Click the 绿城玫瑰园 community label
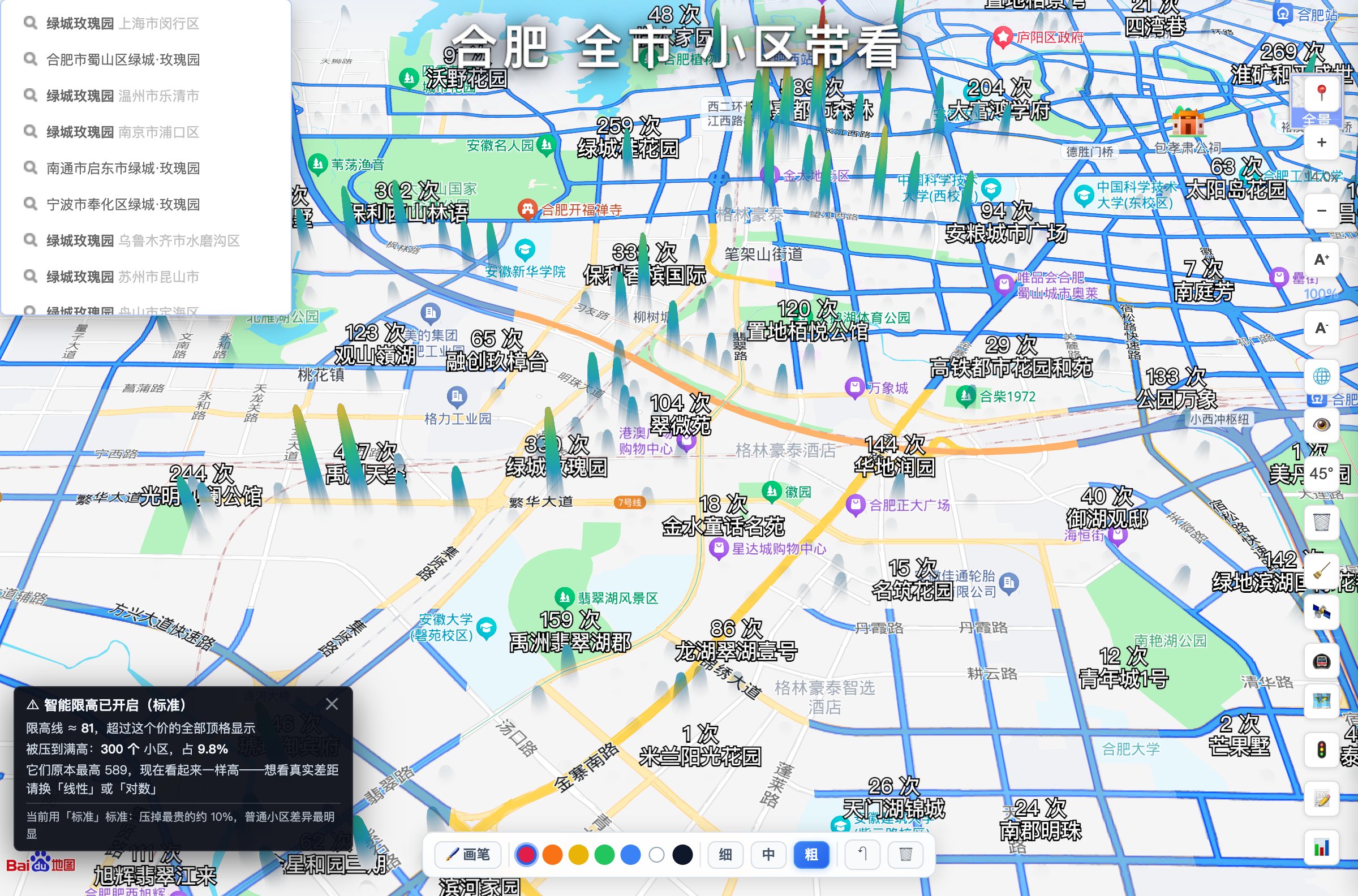The image size is (1358, 896). (556, 467)
